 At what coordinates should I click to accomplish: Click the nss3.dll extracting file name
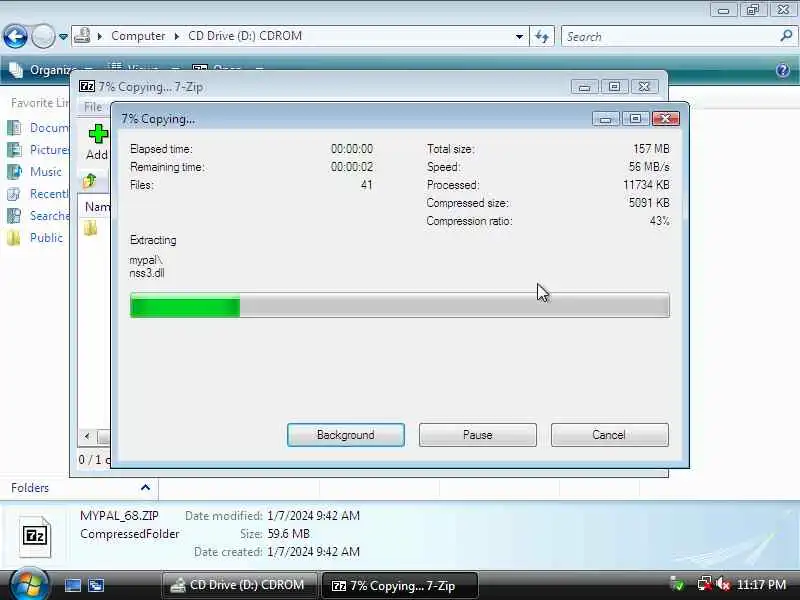(x=147, y=273)
